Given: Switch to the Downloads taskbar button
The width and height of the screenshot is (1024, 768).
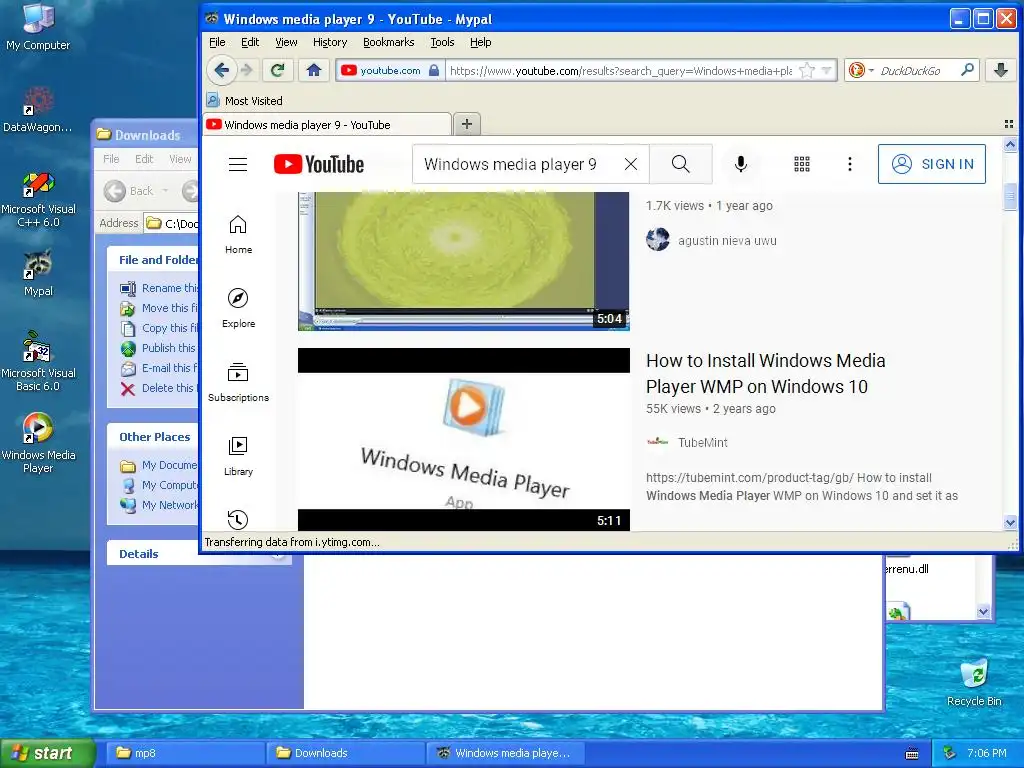Looking at the screenshot, I should pos(345,753).
